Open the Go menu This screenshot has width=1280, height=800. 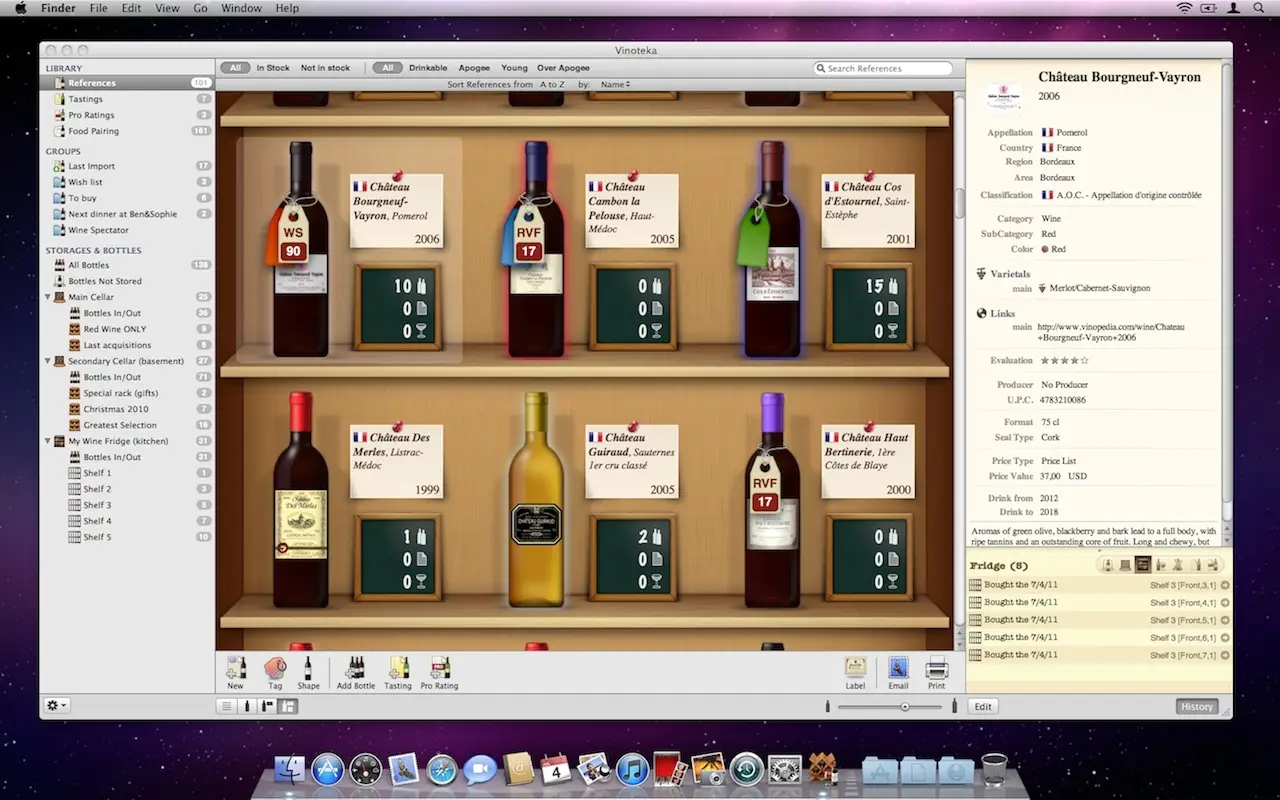point(201,8)
